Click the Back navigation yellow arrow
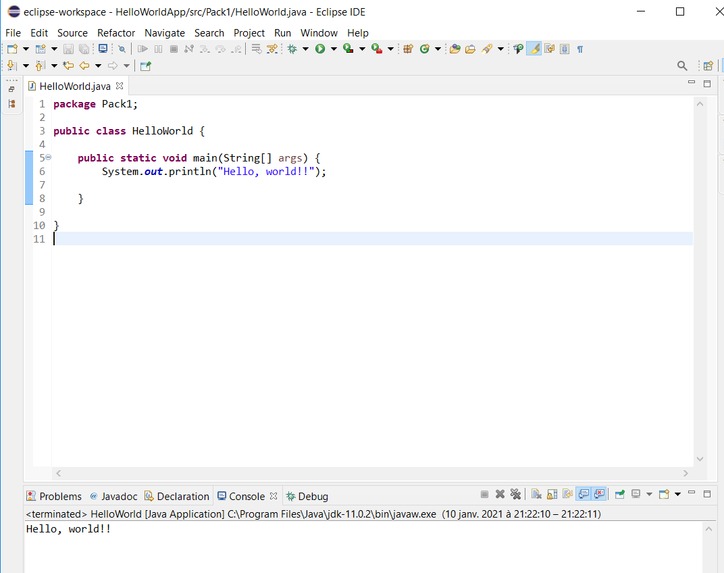This screenshot has height=573, width=724. point(84,66)
